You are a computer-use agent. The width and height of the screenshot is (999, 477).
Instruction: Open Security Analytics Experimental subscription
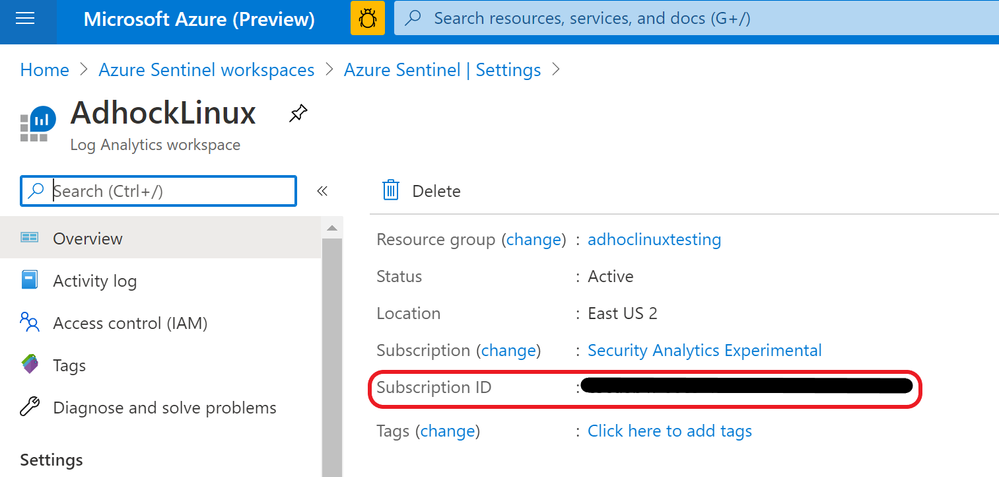tap(704, 350)
